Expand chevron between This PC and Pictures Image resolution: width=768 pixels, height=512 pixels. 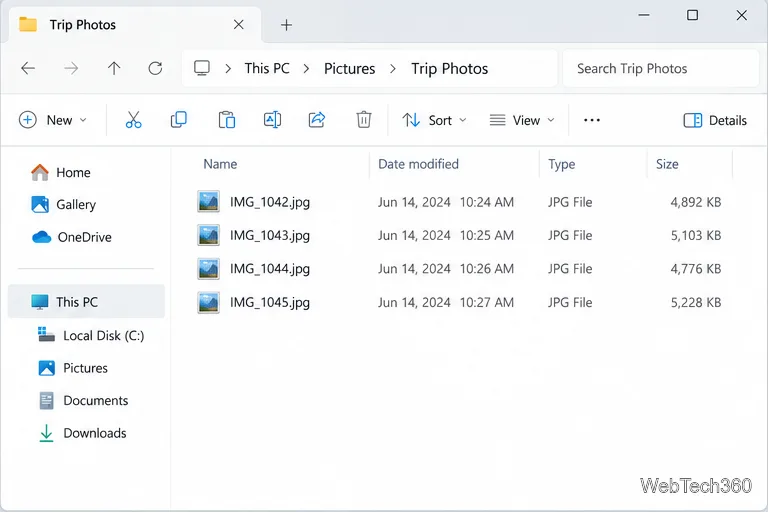306,69
